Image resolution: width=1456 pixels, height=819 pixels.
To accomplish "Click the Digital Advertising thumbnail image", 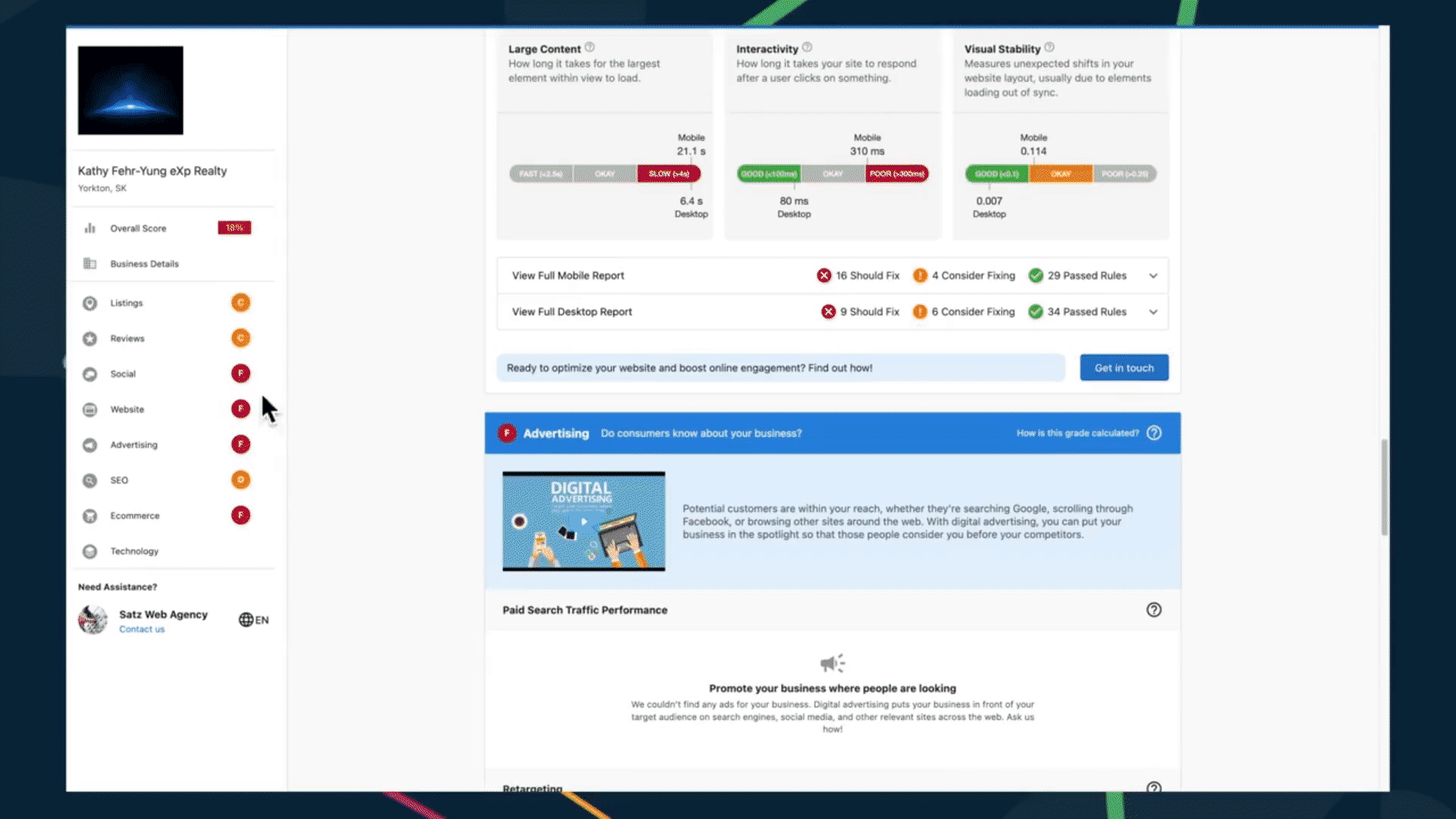I will pos(583,520).
